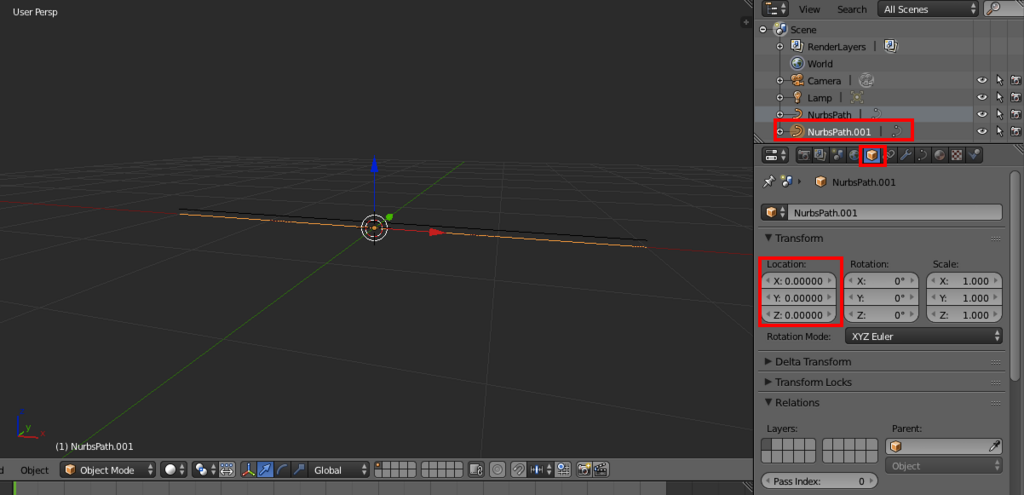
Task: Toggle renderability of NurbsPath.001
Action: tap(1016, 131)
